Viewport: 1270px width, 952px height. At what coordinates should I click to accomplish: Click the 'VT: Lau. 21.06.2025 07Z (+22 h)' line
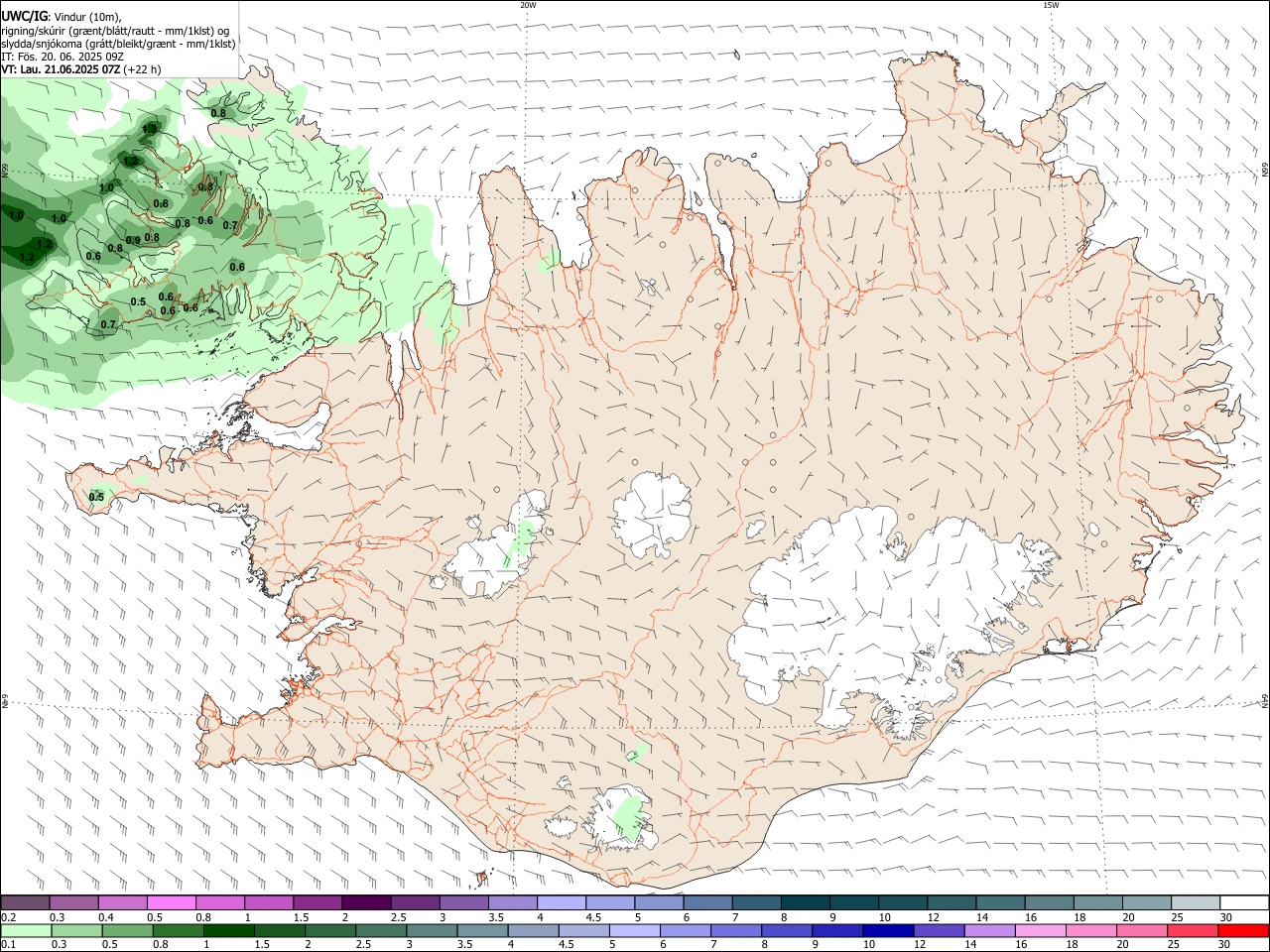click(x=81, y=69)
